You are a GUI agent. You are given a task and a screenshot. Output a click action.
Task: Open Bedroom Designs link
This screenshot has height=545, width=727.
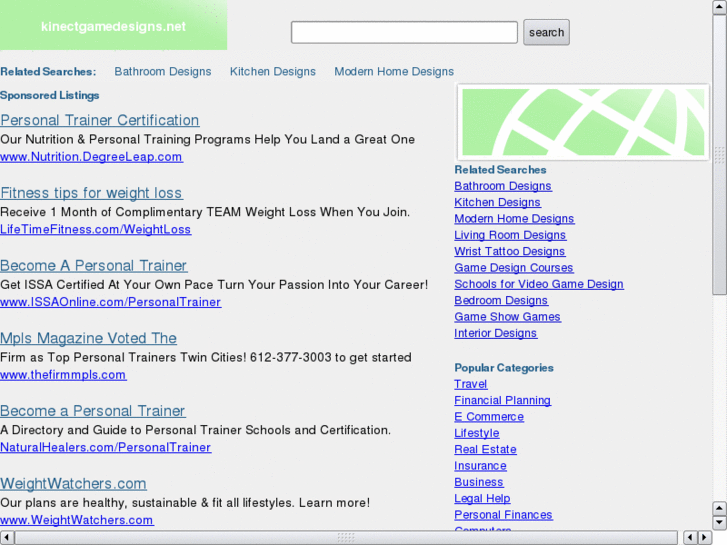tap(501, 301)
